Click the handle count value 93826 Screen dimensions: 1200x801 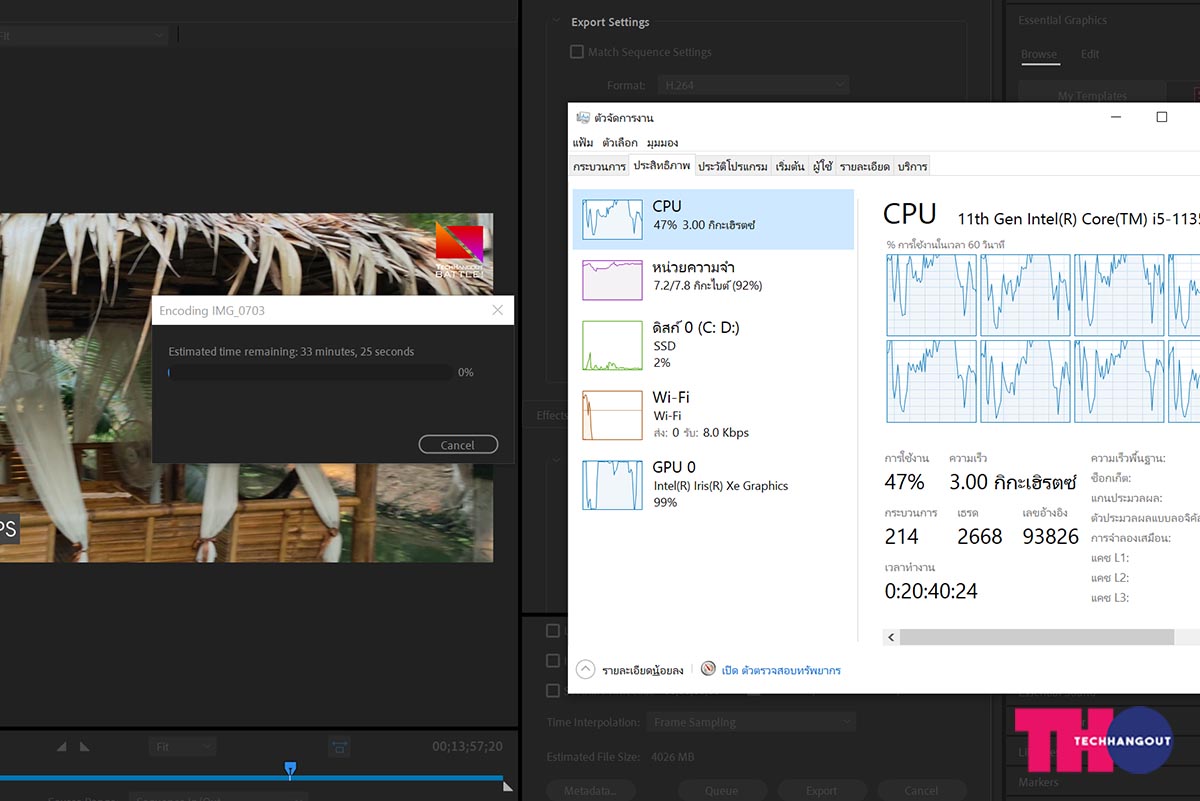tap(1051, 536)
